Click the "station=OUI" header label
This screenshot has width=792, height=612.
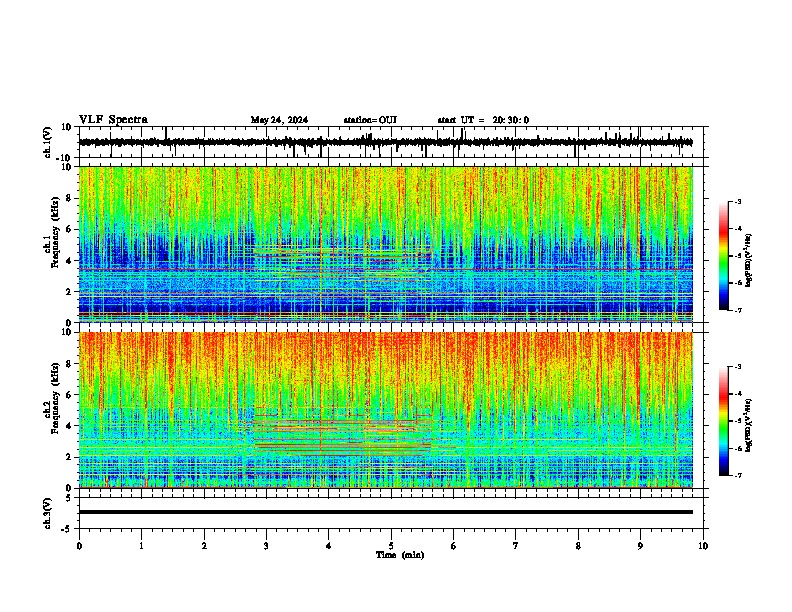[x=370, y=120]
